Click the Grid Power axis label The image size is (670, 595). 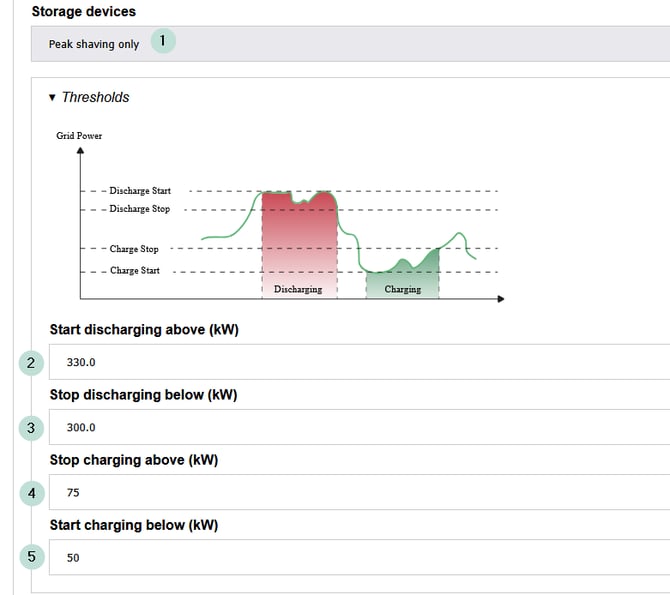(x=79, y=136)
